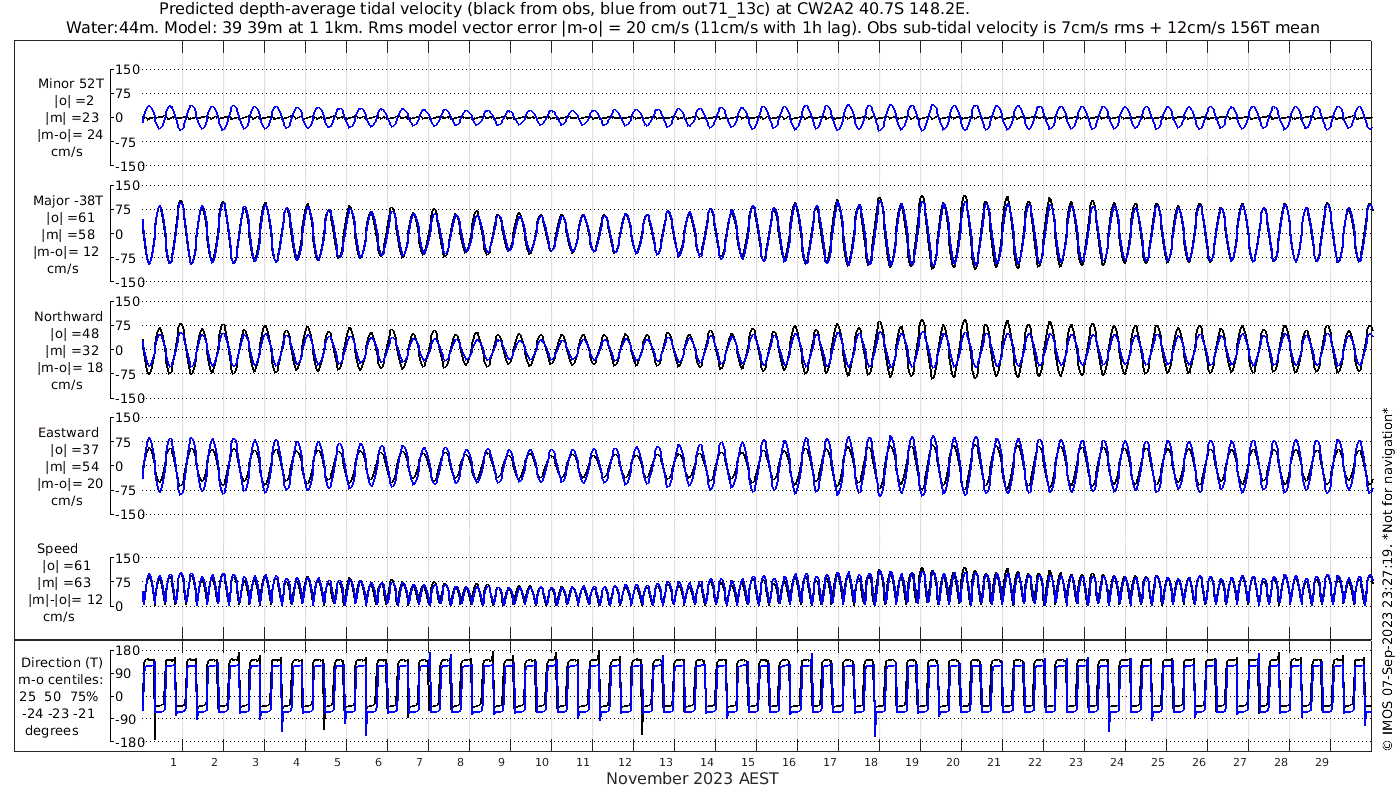Click the '|m| =32' value
Image resolution: width=1400 pixels, height=800 pixels.
pyautogui.click(x=72, y=351)
